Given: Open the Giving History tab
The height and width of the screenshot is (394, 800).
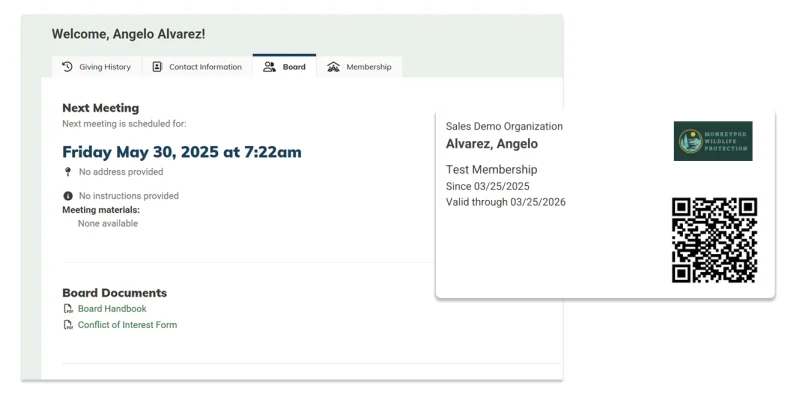Looking at the screenshot, I should click(x=96, y=67).
